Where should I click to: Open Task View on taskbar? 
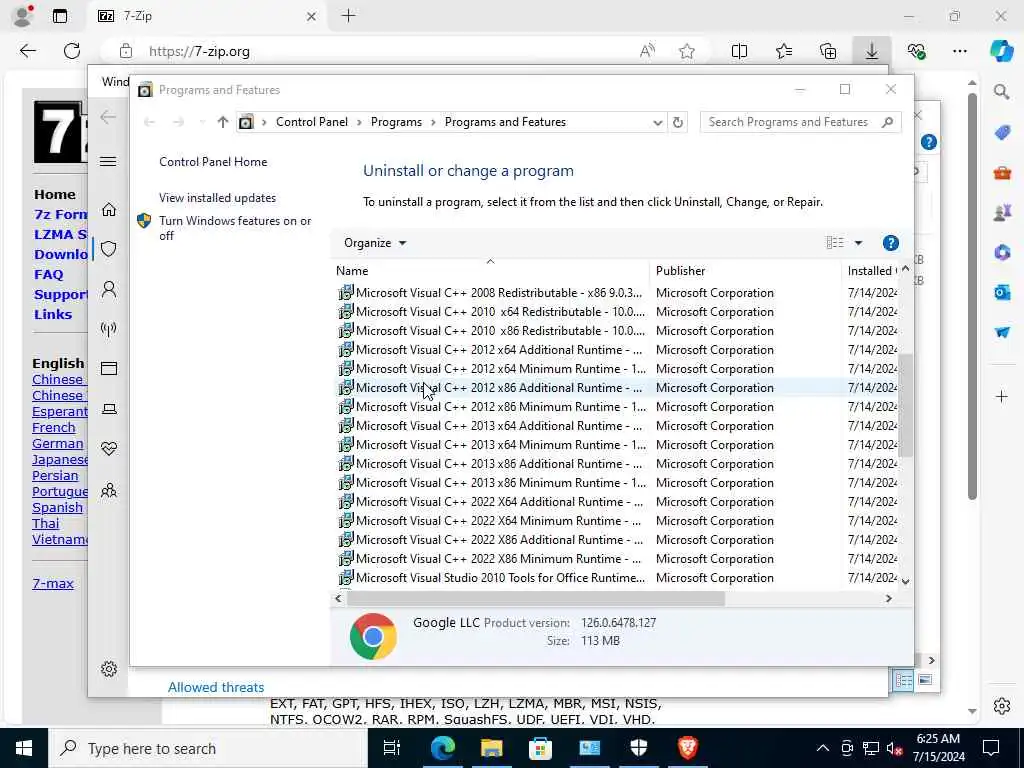tap(392, 748)
